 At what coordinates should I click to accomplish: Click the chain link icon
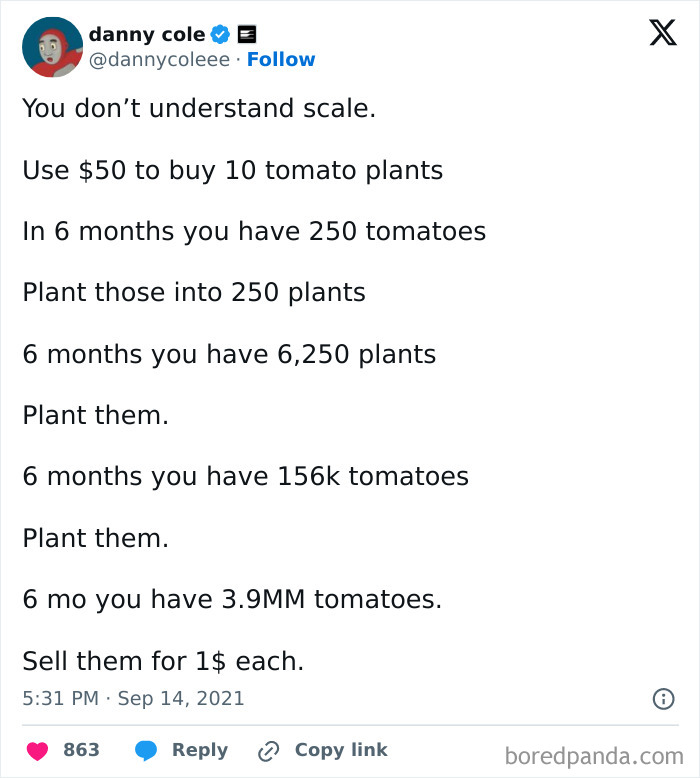(268, 750)
